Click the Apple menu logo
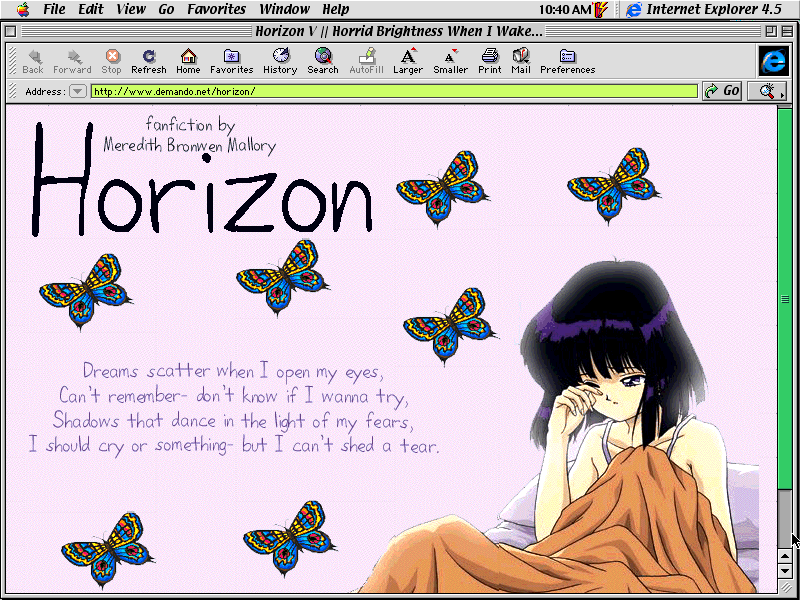800x600 pixels. coord(23,9)
